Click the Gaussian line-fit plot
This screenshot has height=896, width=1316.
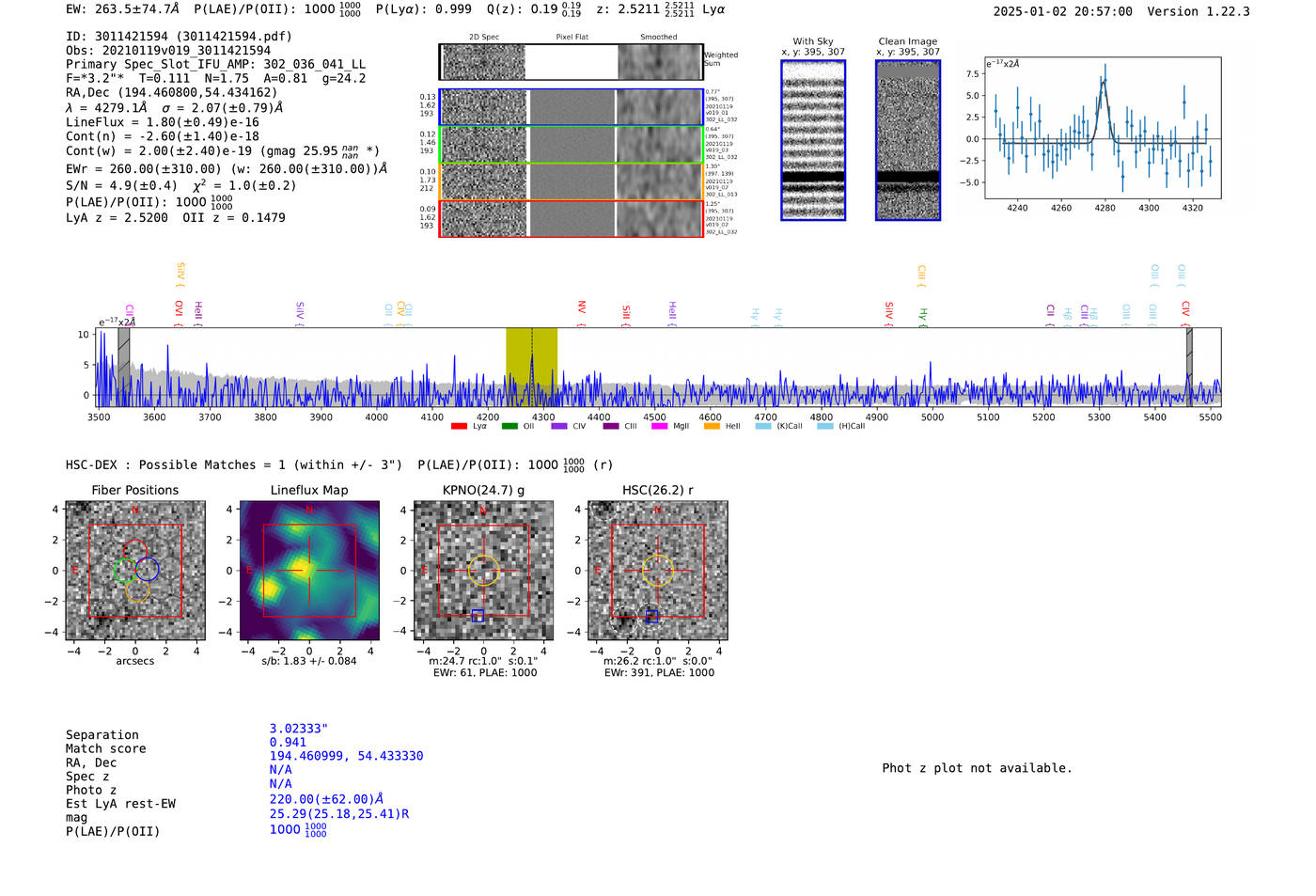pos(1102,128)
